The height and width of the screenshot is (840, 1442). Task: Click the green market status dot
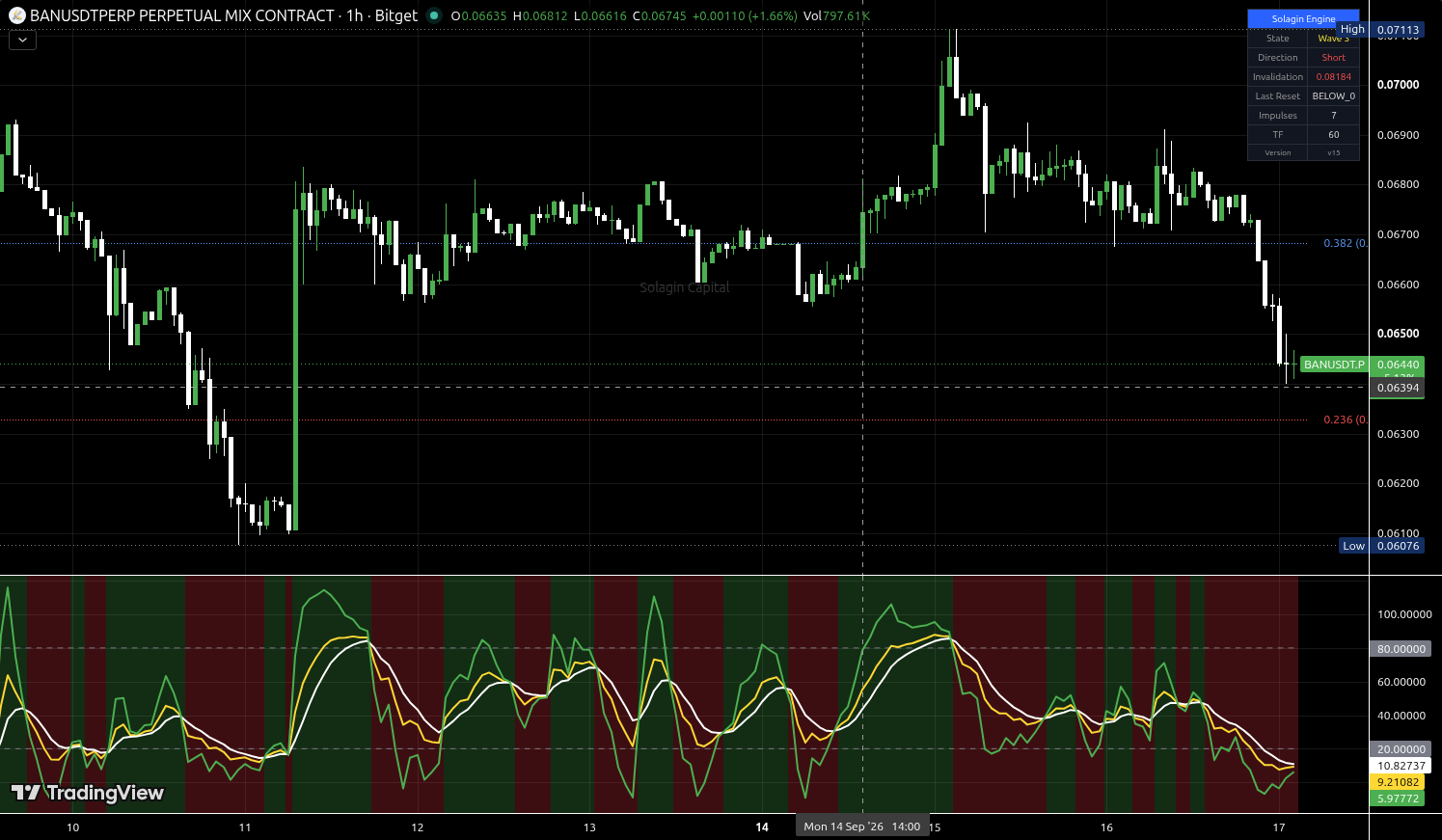[434, 15]
